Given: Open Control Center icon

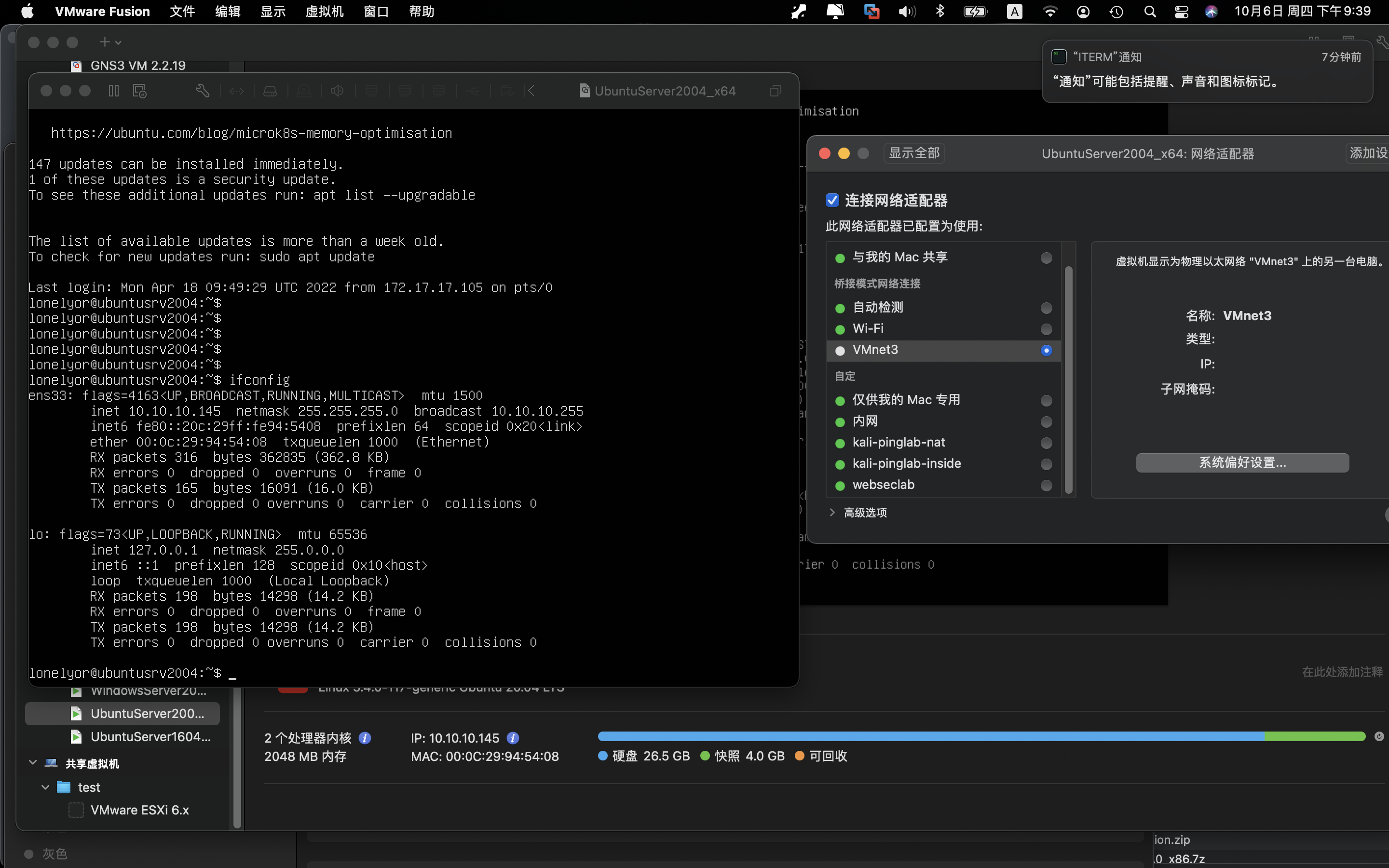Looking at the screenshot, I should tap(1181, 12).
